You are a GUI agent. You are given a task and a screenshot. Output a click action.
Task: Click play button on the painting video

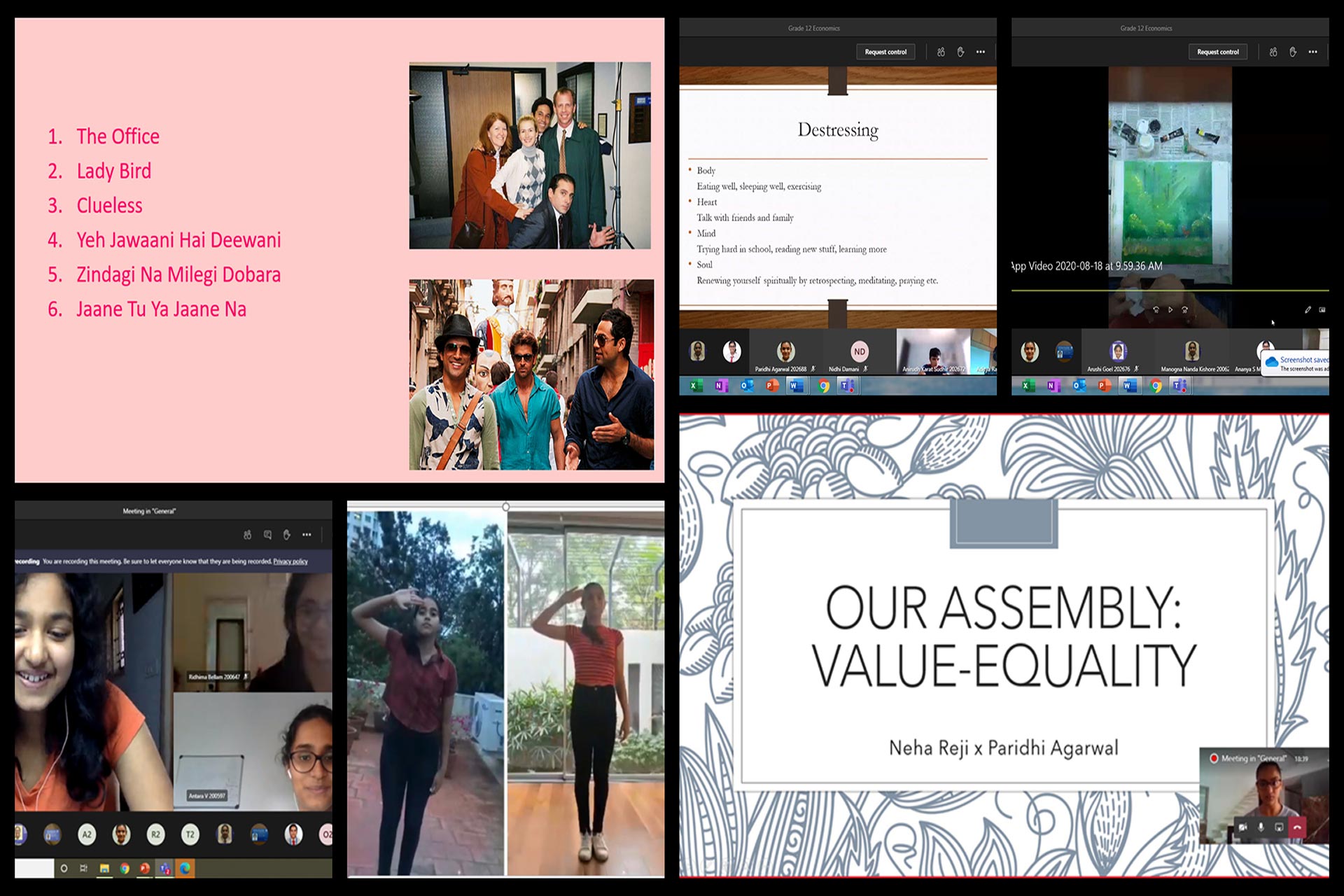click(x=1170, y=309)
